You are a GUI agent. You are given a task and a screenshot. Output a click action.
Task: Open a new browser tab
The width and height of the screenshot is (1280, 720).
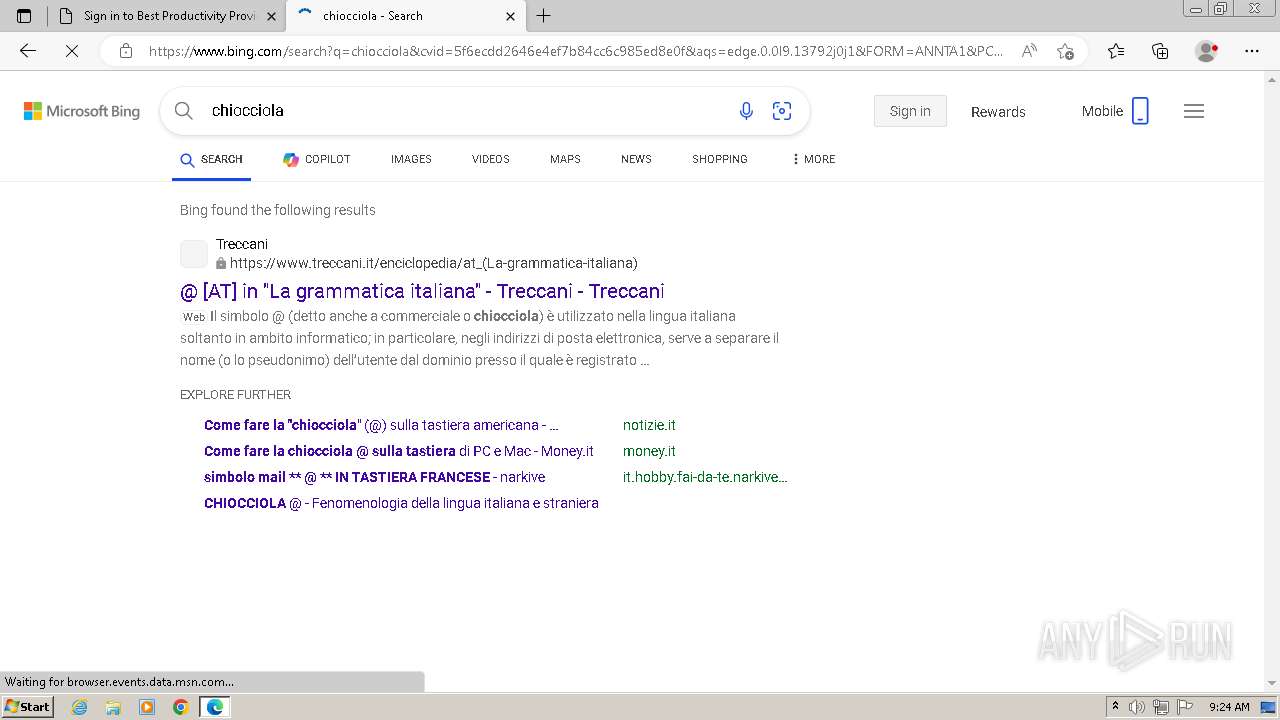click(543, 16)
